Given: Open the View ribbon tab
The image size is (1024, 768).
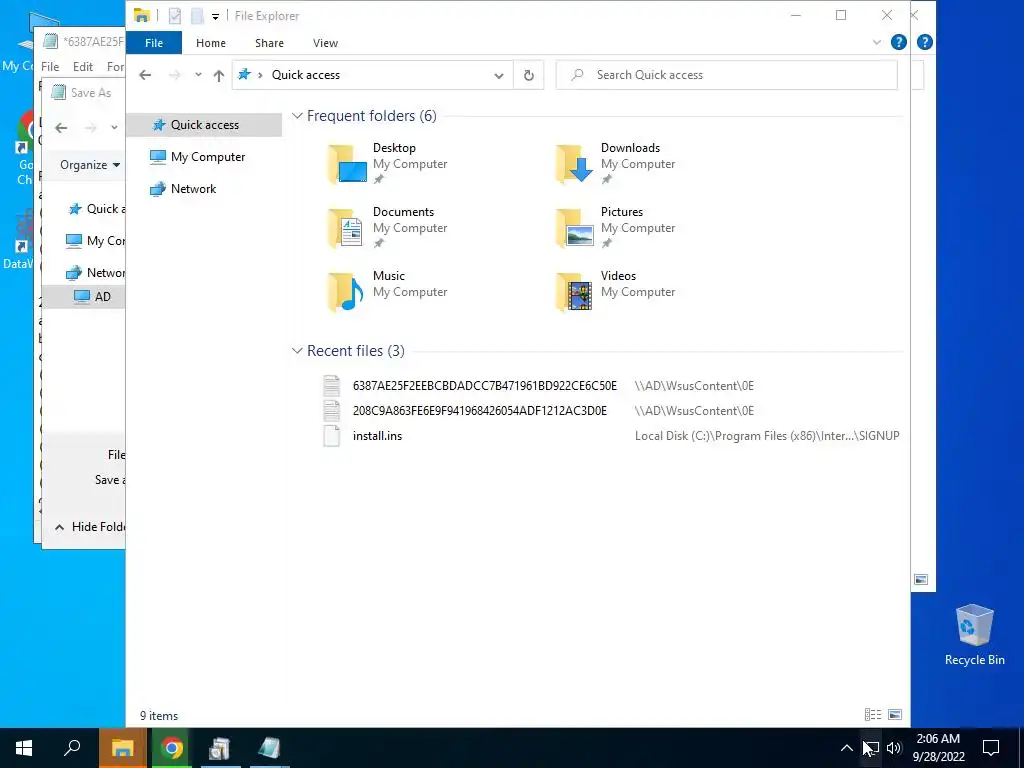Looking at the screenshot, I should (x=325, y=43).
